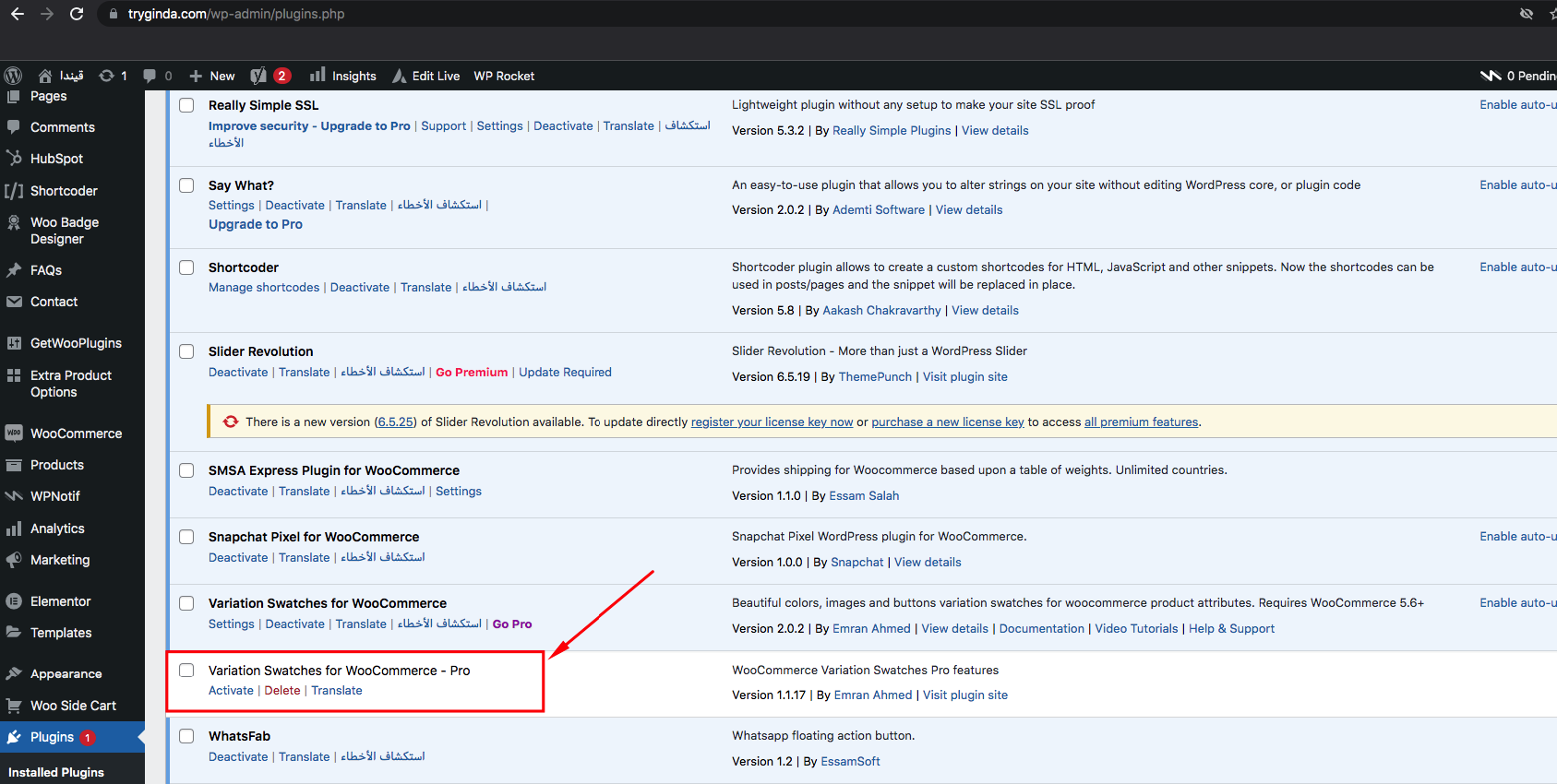
Task: Open Manage shortcodes link
Action: [x=264, y=287]
